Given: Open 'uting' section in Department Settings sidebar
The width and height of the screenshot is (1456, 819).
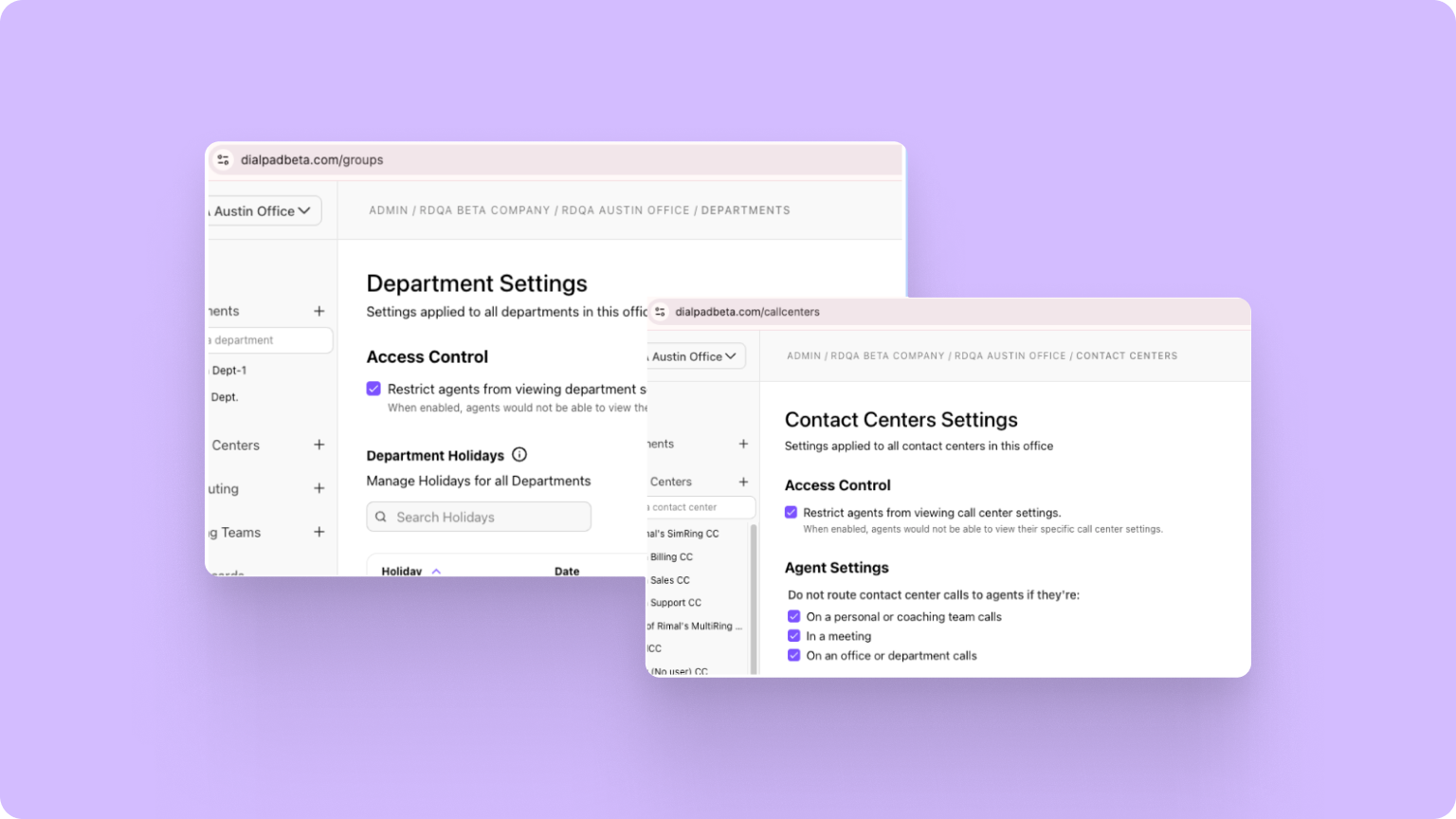Looking at the screenshot, I should pyautogui.click(x=223, y=489).
